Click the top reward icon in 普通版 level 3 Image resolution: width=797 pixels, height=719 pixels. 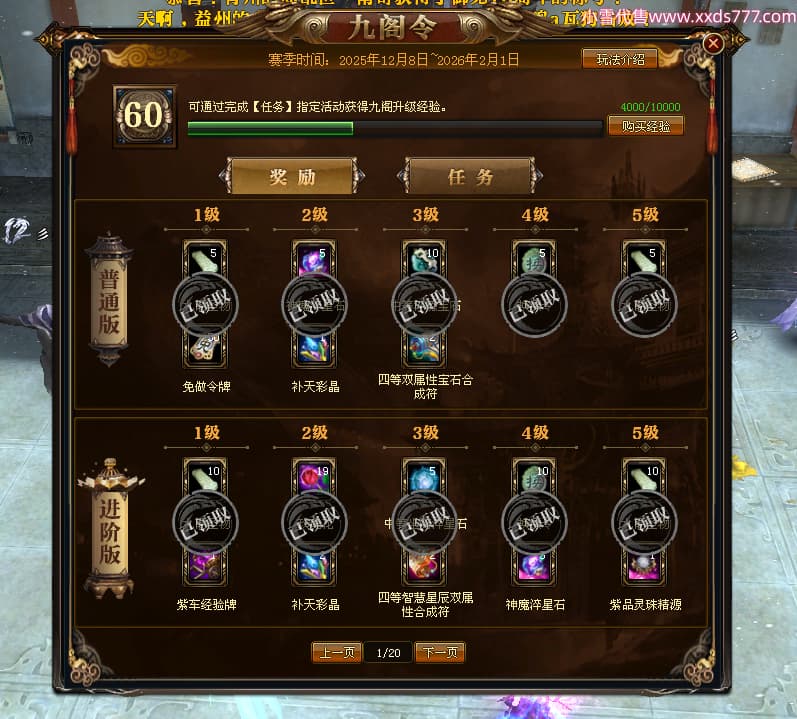424,259
